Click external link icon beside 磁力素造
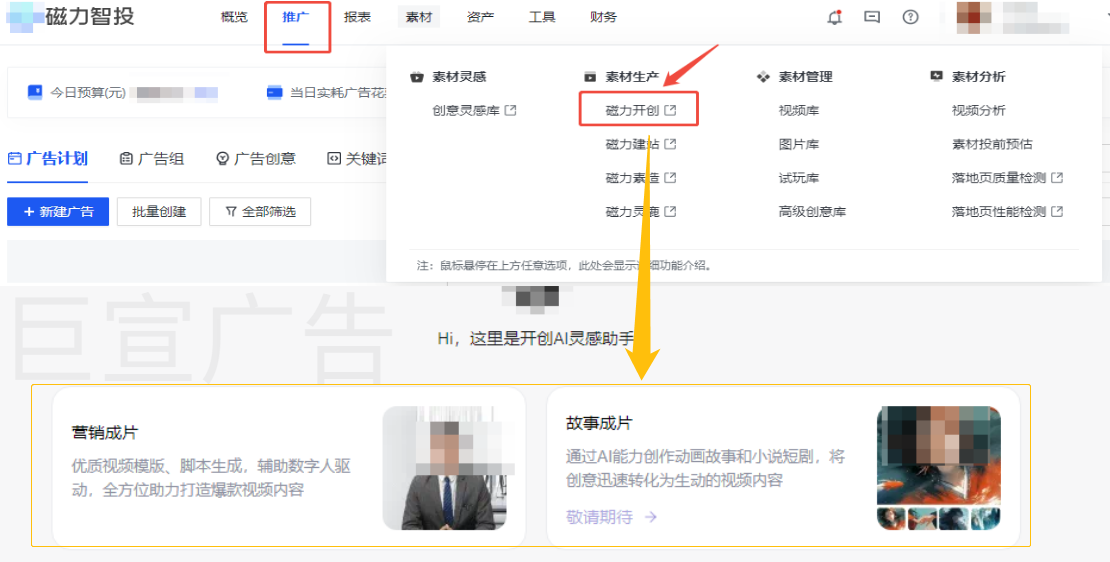Screen dimensions: 1110x562 tap(670, 178)
